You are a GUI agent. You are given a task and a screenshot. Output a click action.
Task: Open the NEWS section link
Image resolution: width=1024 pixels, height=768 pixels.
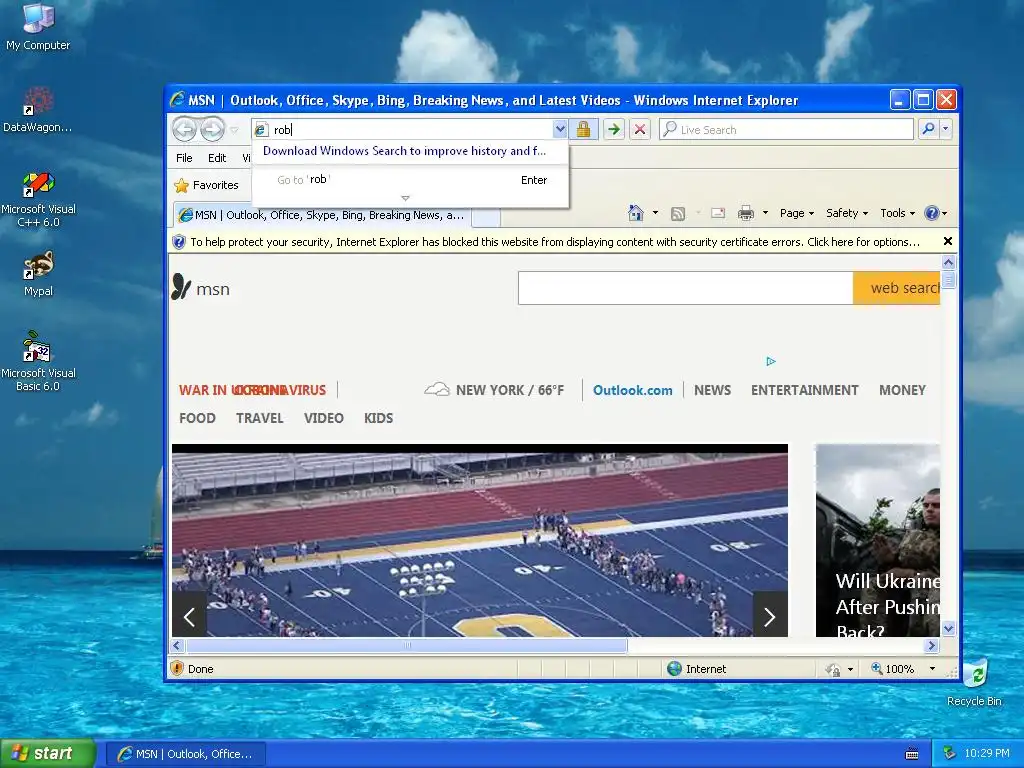pos(712,390)
